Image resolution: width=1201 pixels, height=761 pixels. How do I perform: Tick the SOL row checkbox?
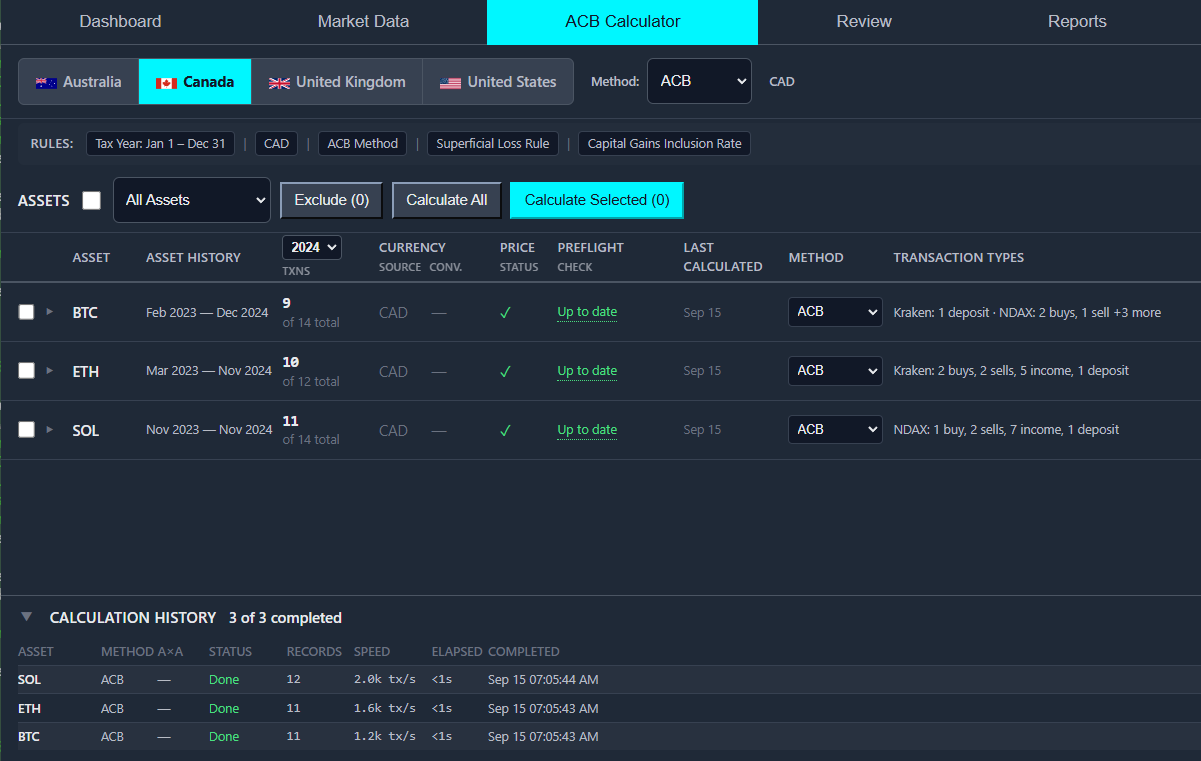pyautogui.click(x=26, y=430)
